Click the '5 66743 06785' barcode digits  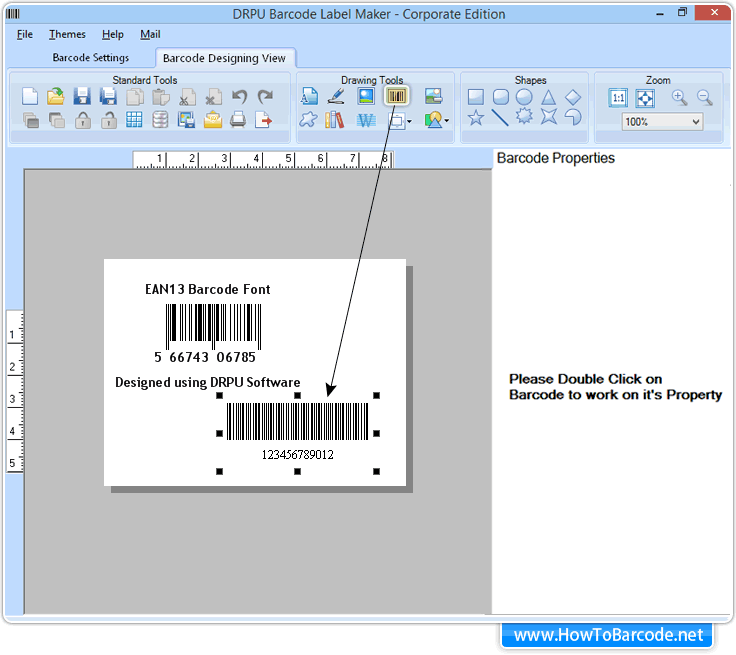pos(205,357)
